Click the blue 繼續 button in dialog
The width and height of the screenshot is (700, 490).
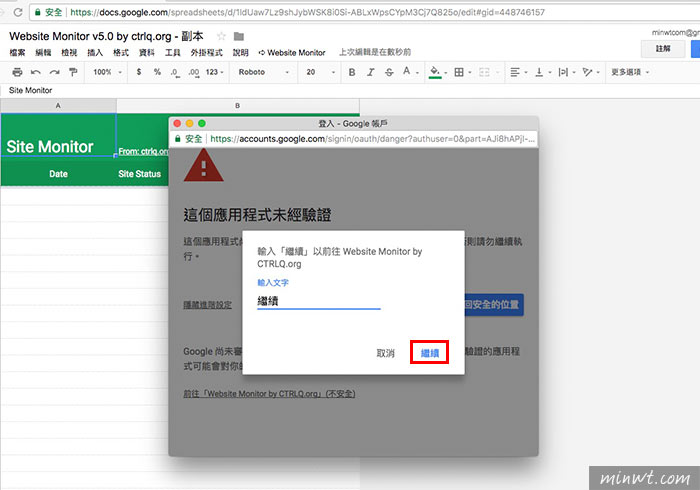click(429, 353)
